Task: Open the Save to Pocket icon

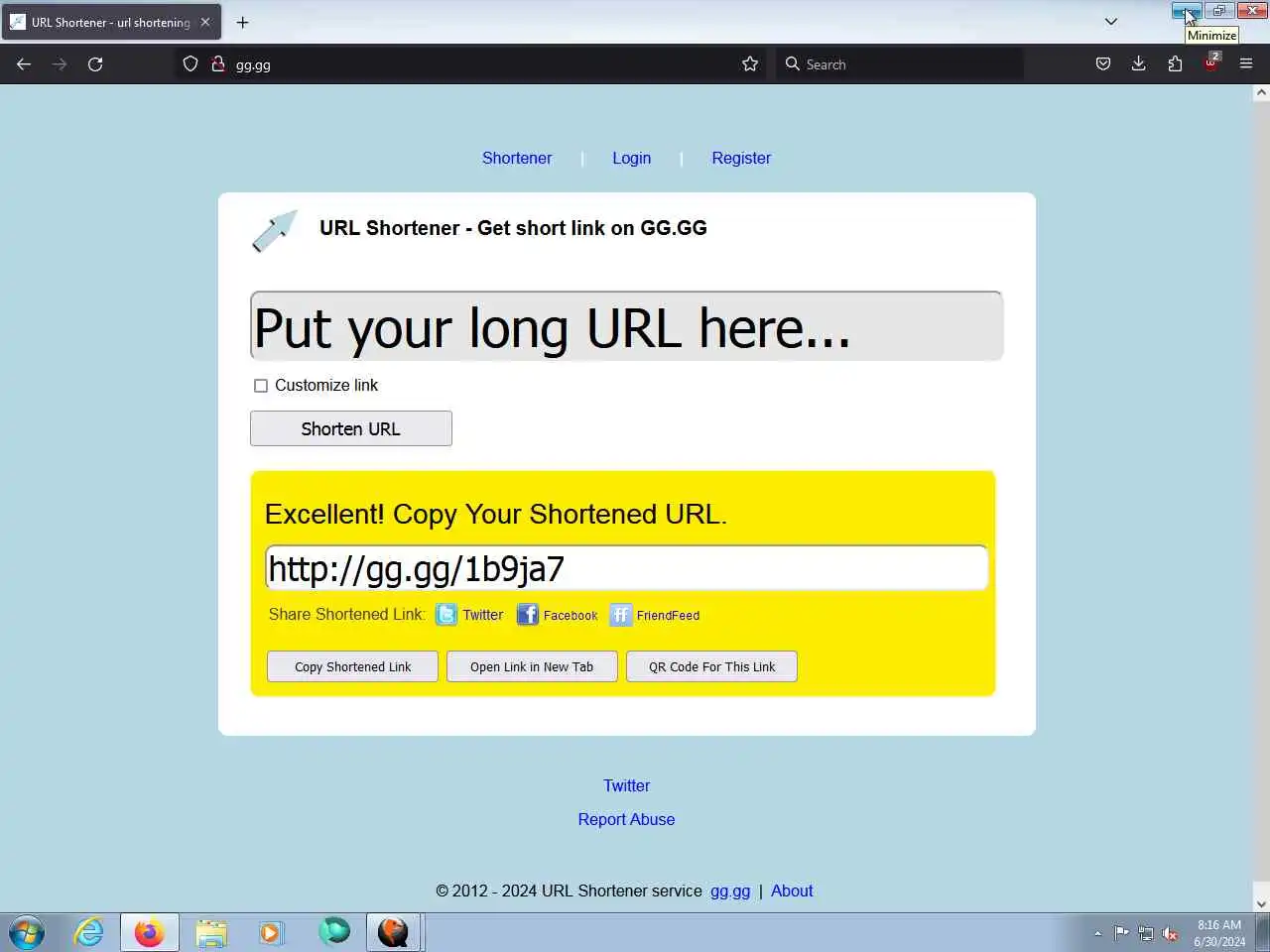Action: pyautogui.click(x=1102, y=64)
